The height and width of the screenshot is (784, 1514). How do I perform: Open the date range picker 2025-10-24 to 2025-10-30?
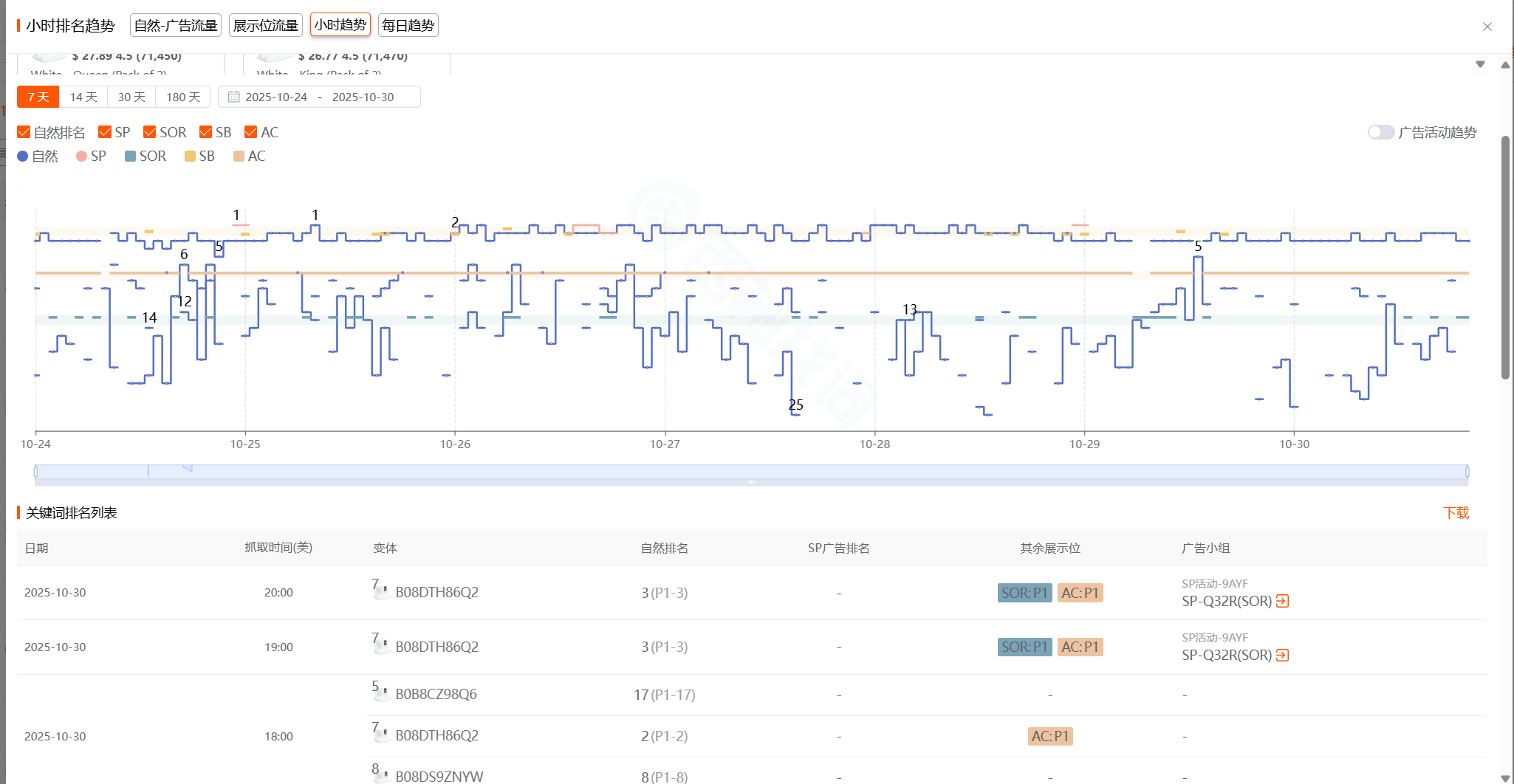click(319, 97)
